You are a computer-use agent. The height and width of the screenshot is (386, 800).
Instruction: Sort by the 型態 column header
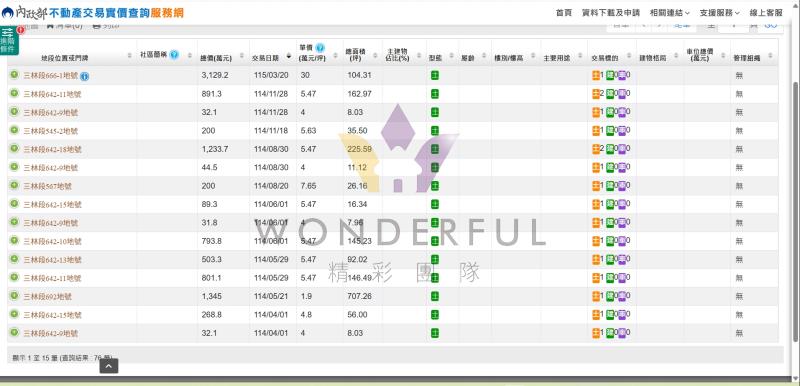click(x=435, y=58)
